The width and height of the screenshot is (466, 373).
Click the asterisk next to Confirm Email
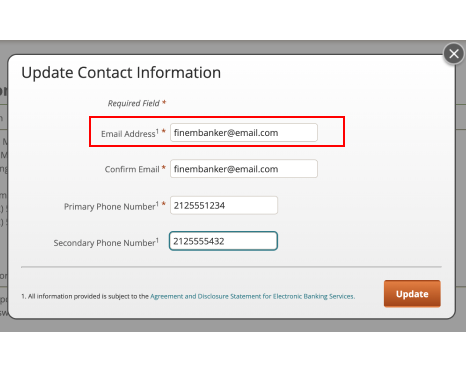click(x=164, y=168)
